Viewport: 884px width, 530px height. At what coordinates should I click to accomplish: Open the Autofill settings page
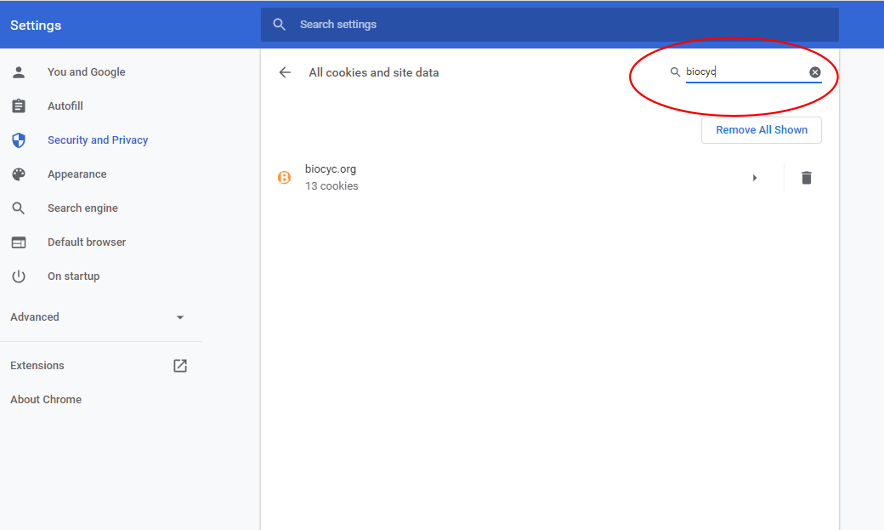tap(65, 106)
